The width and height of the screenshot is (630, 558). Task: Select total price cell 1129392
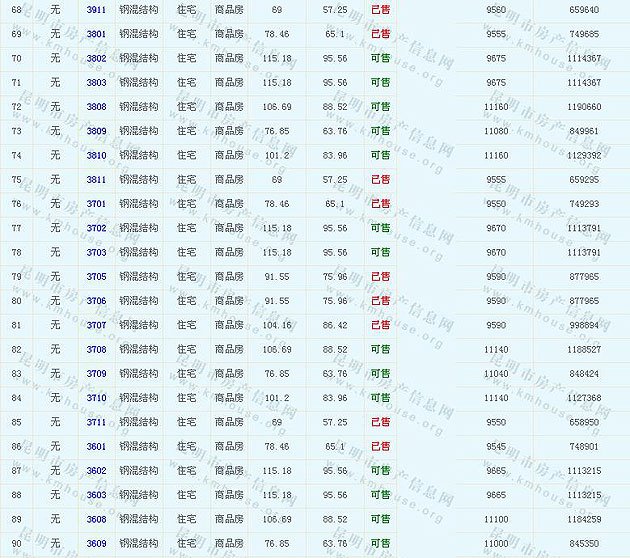click(x=582, y=156)
